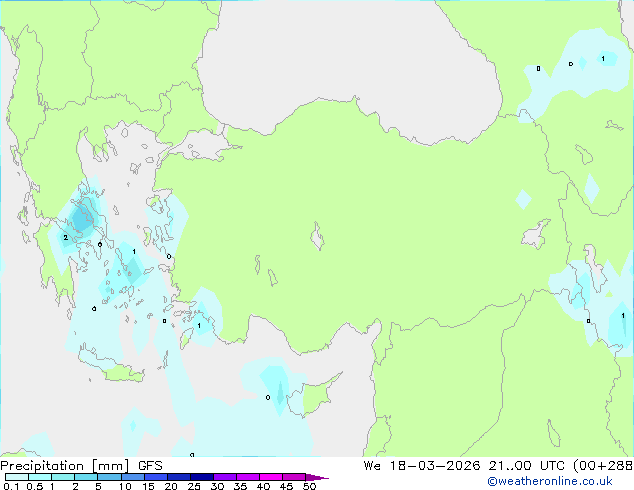Viewport: 634px width, 490px height.
Task: Click the arrow tip above 50 on legend
Action: tap(317, 477)
